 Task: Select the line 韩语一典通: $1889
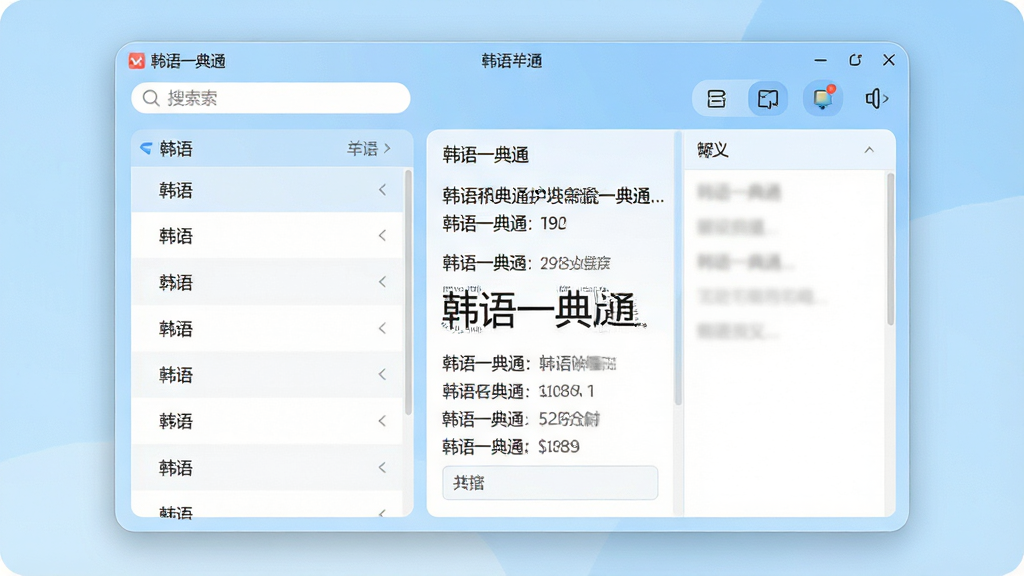(511, 447)
